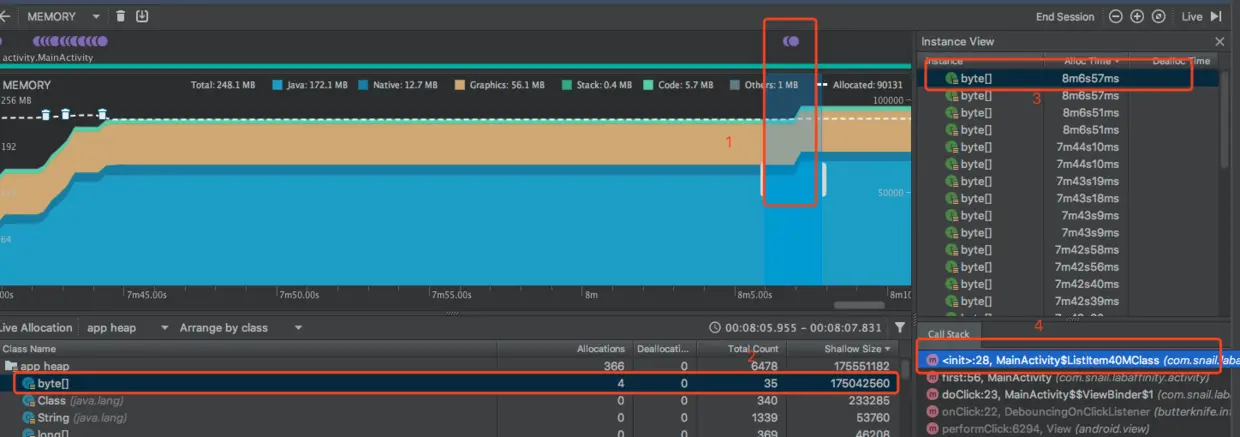Viewport: 1240px width, 437px height.
Task: Toggle the Live button
Action: [1191, 16]
